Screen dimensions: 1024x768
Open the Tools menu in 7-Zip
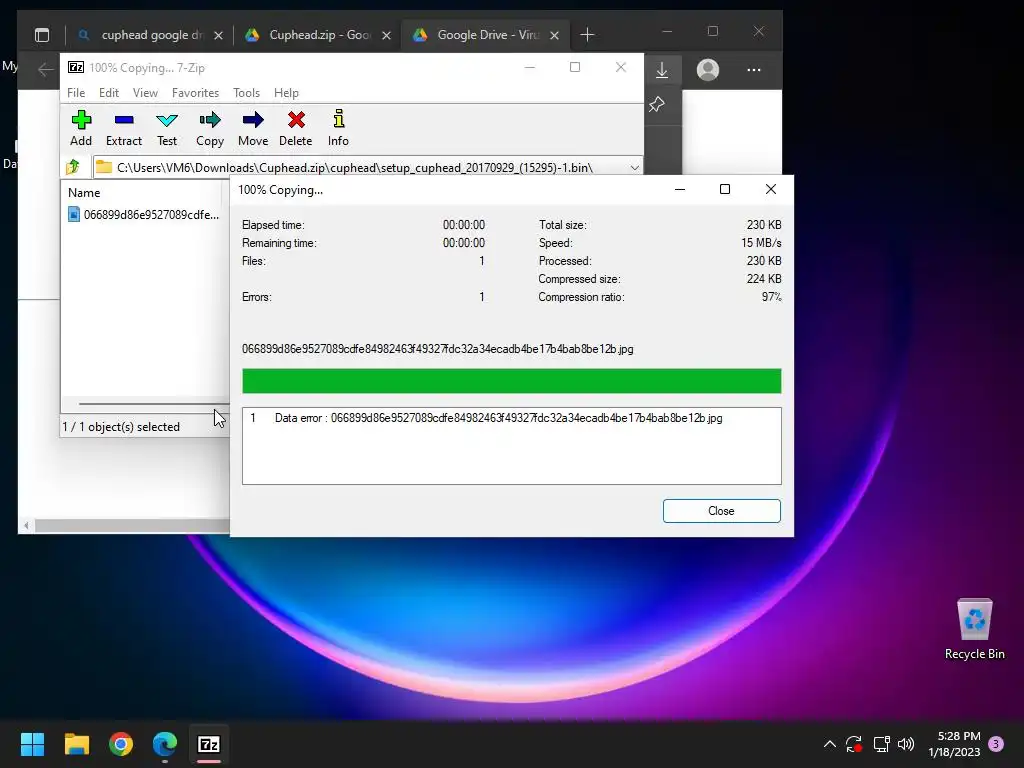(246, 93)
